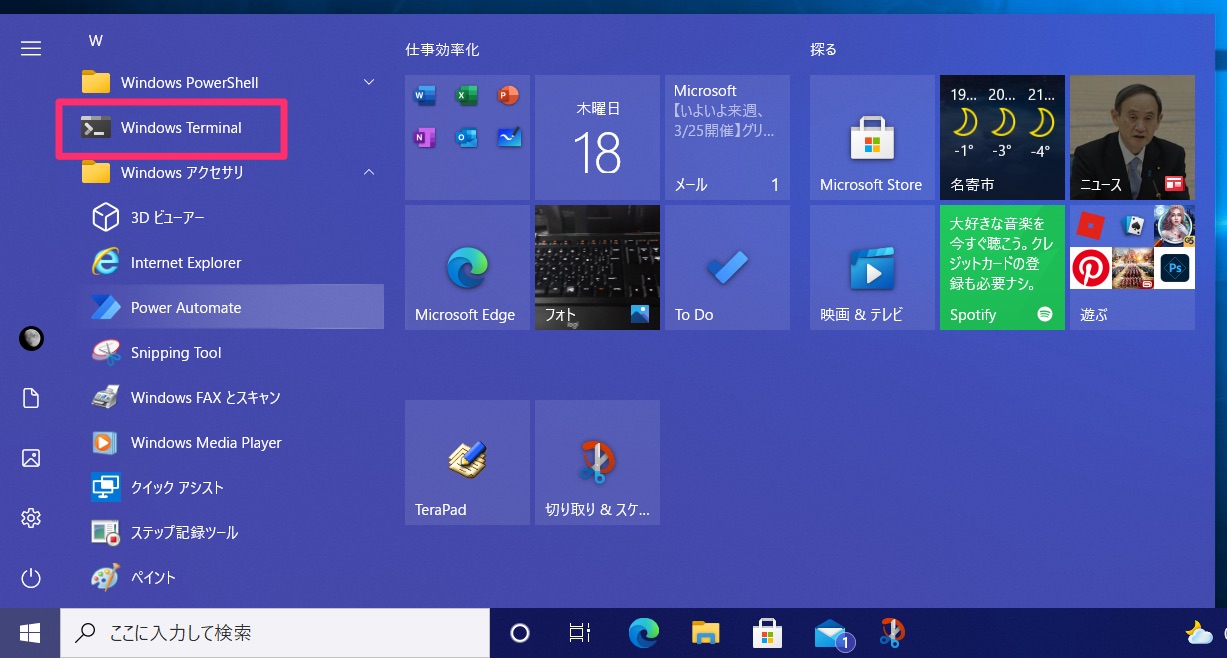Viewport: 1227px width, 658px height.
Task: Open the メール tile
Action: pos(727,137)
